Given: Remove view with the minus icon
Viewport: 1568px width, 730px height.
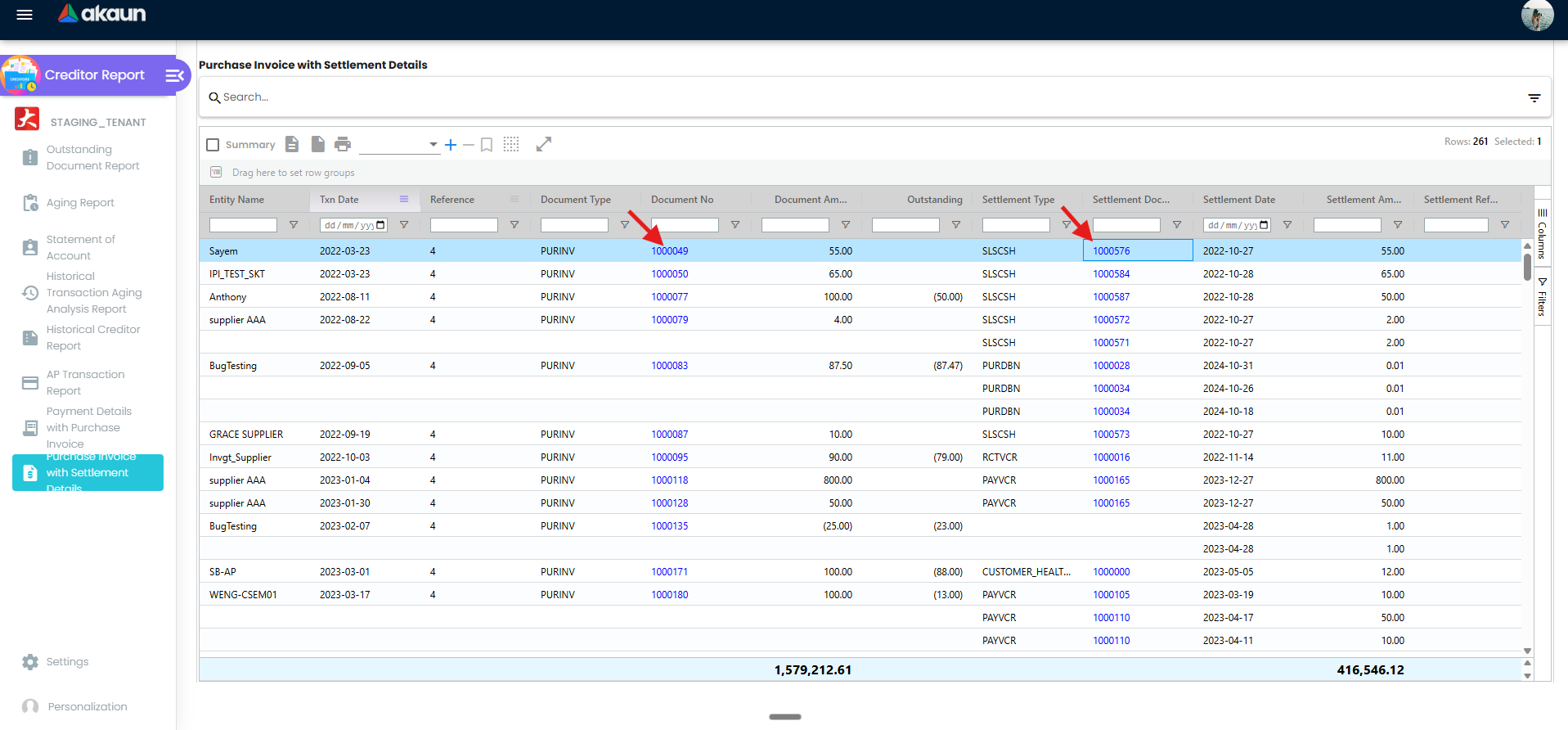Looking at the screenshot, I should pyautogui.click(x=469, y=145).
